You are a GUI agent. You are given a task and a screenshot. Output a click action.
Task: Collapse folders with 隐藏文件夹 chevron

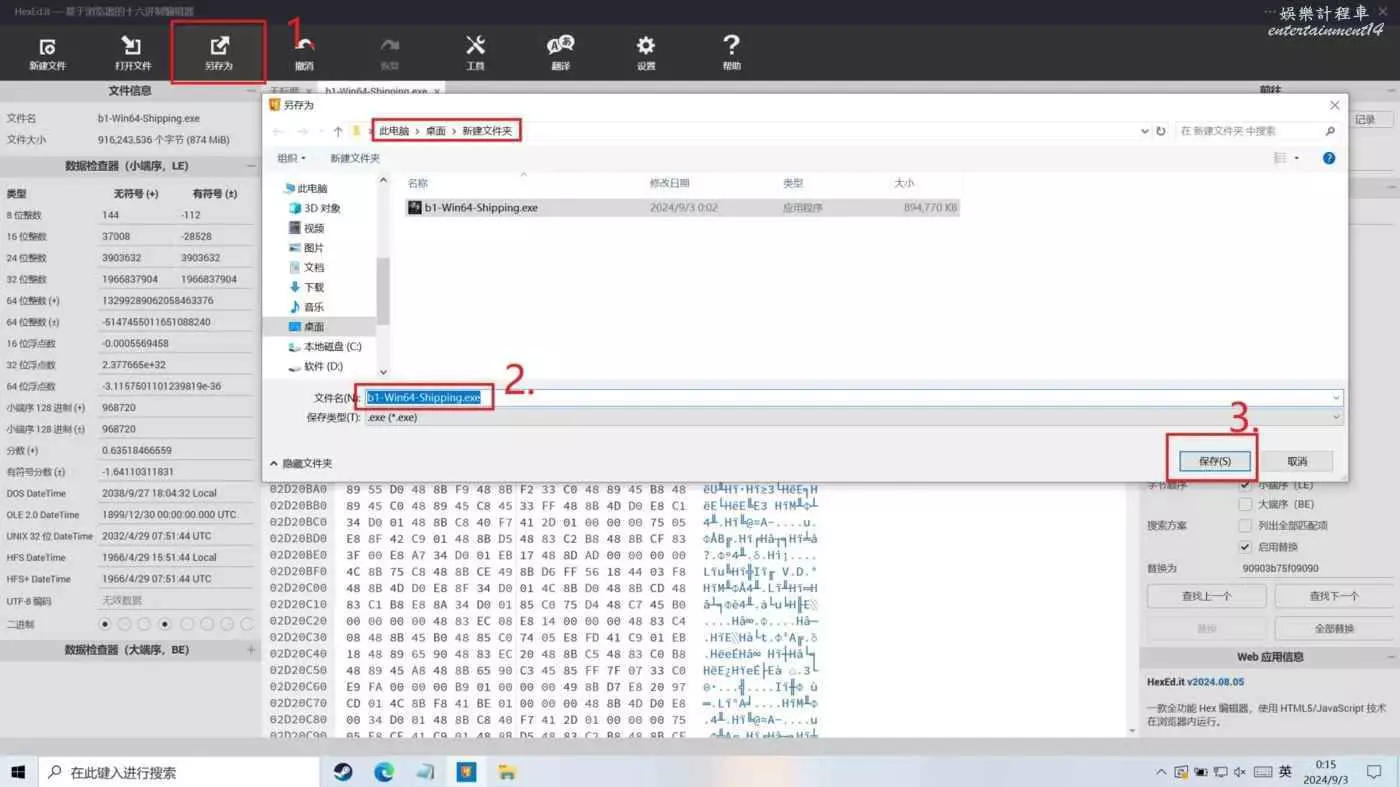click(x=274, y=464)
